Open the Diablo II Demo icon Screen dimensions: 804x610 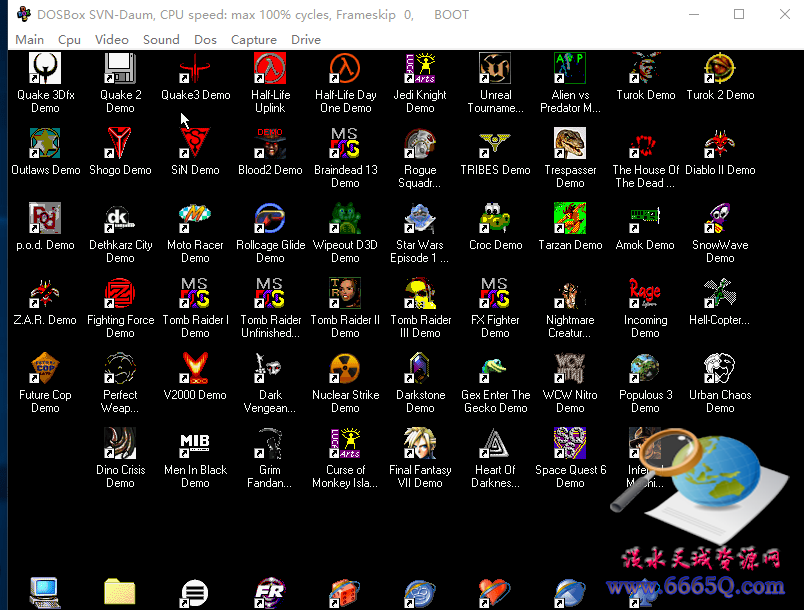coord(720,143)
